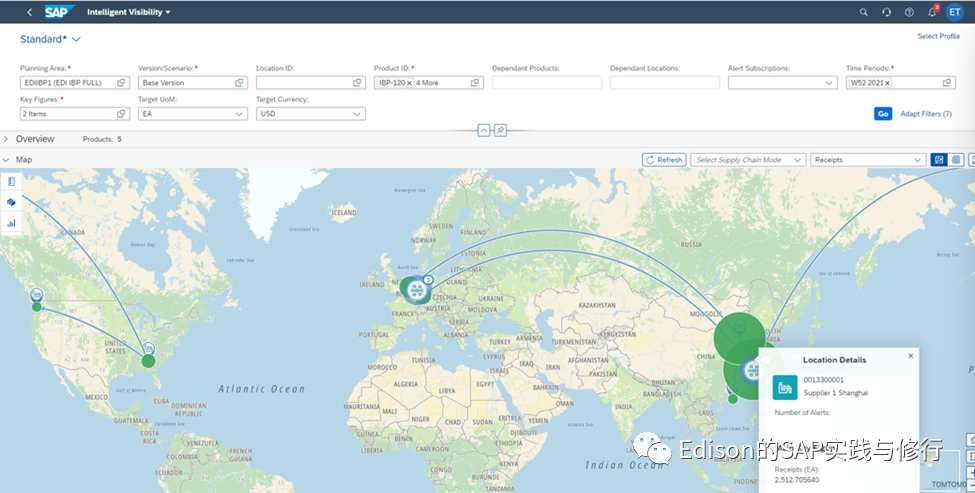975x493 pixels.
Task: Open the search icon in header
Action: coord(864,12)
